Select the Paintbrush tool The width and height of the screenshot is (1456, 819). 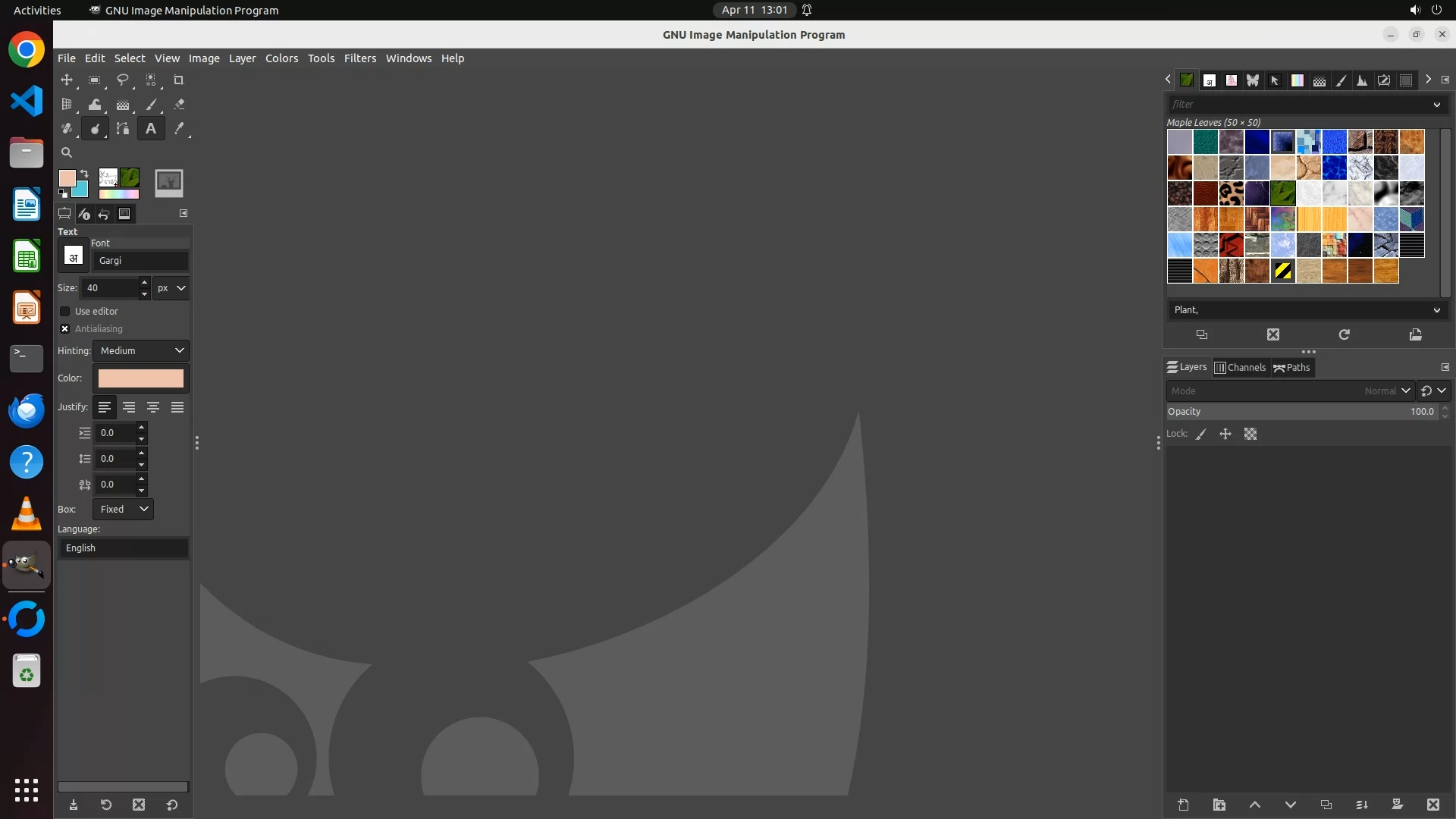click(x=151, y=105)
